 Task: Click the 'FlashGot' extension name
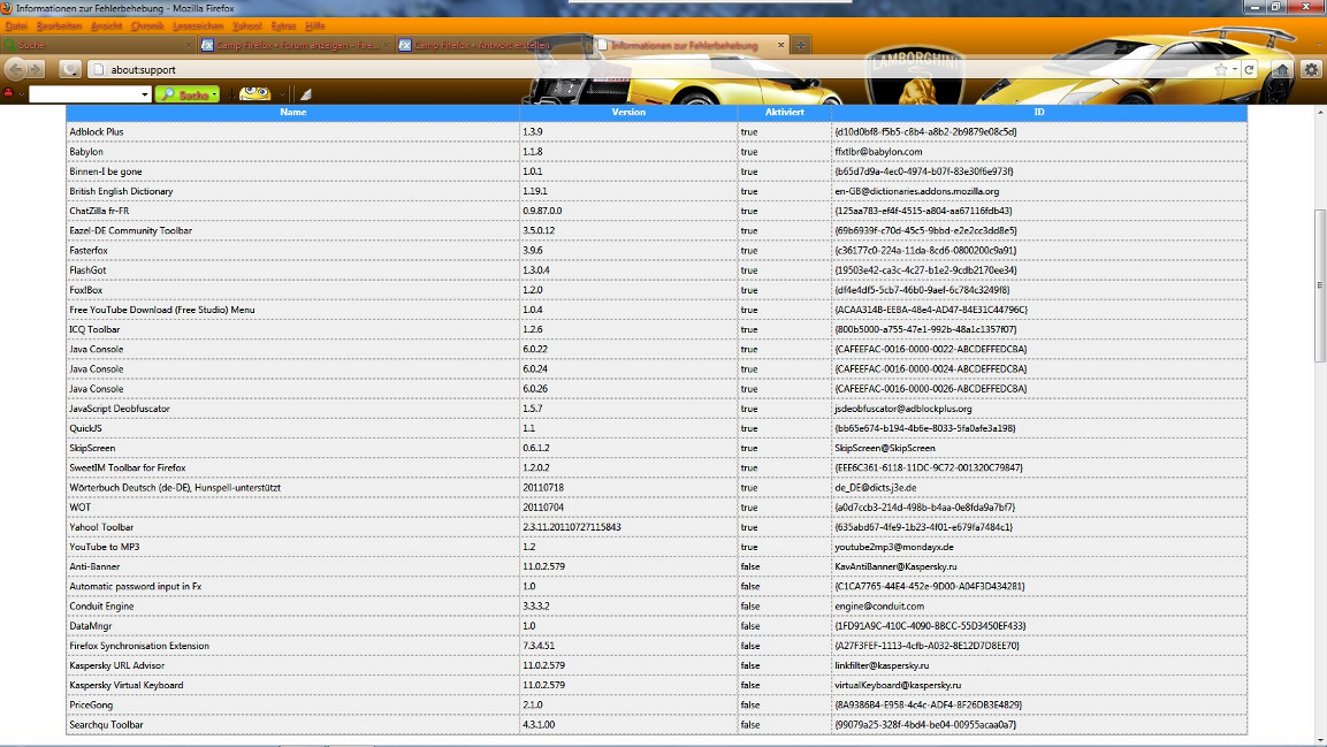[87, 270]
